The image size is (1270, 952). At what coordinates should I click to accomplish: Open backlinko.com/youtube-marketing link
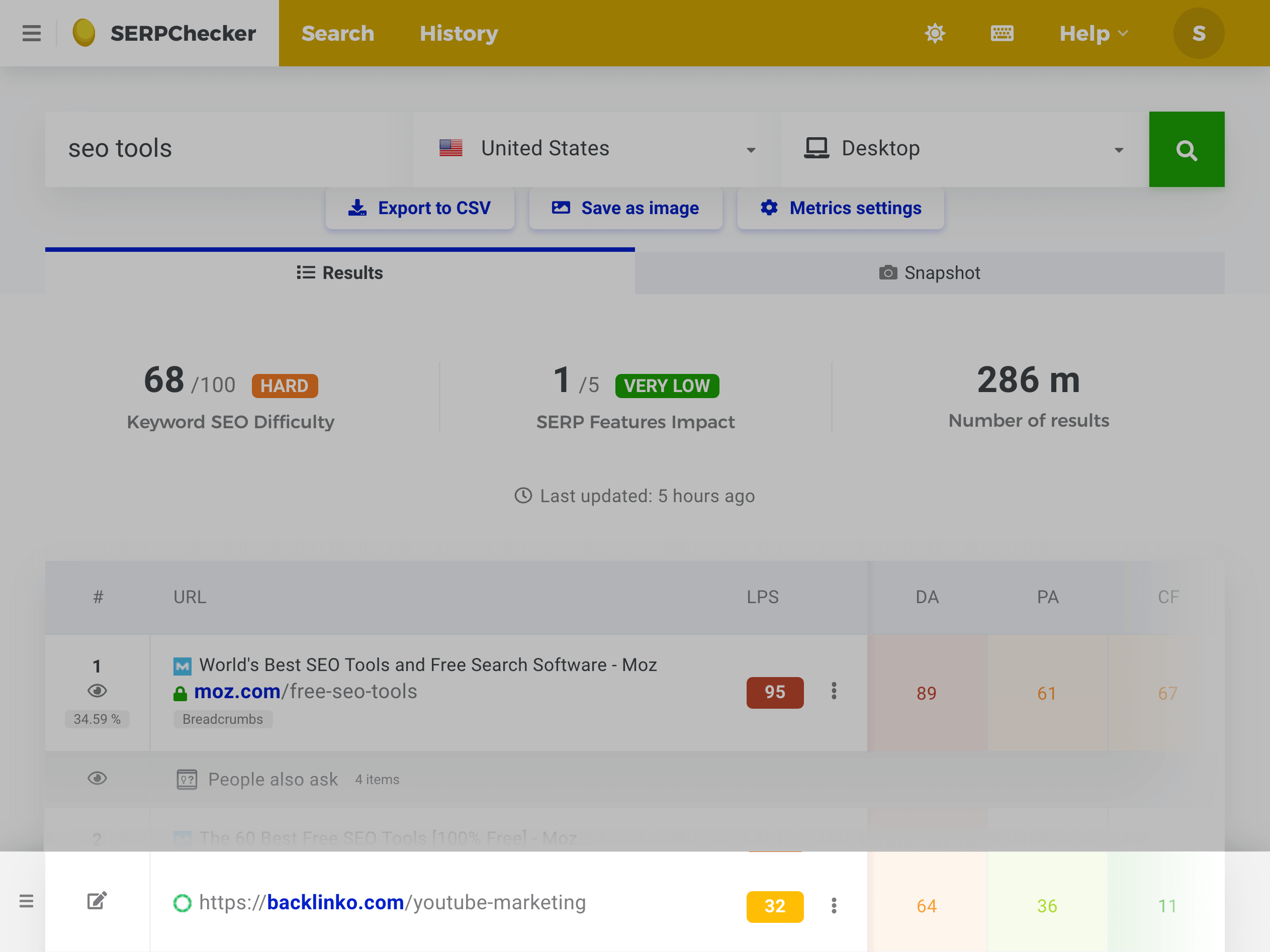coord(392,903)
